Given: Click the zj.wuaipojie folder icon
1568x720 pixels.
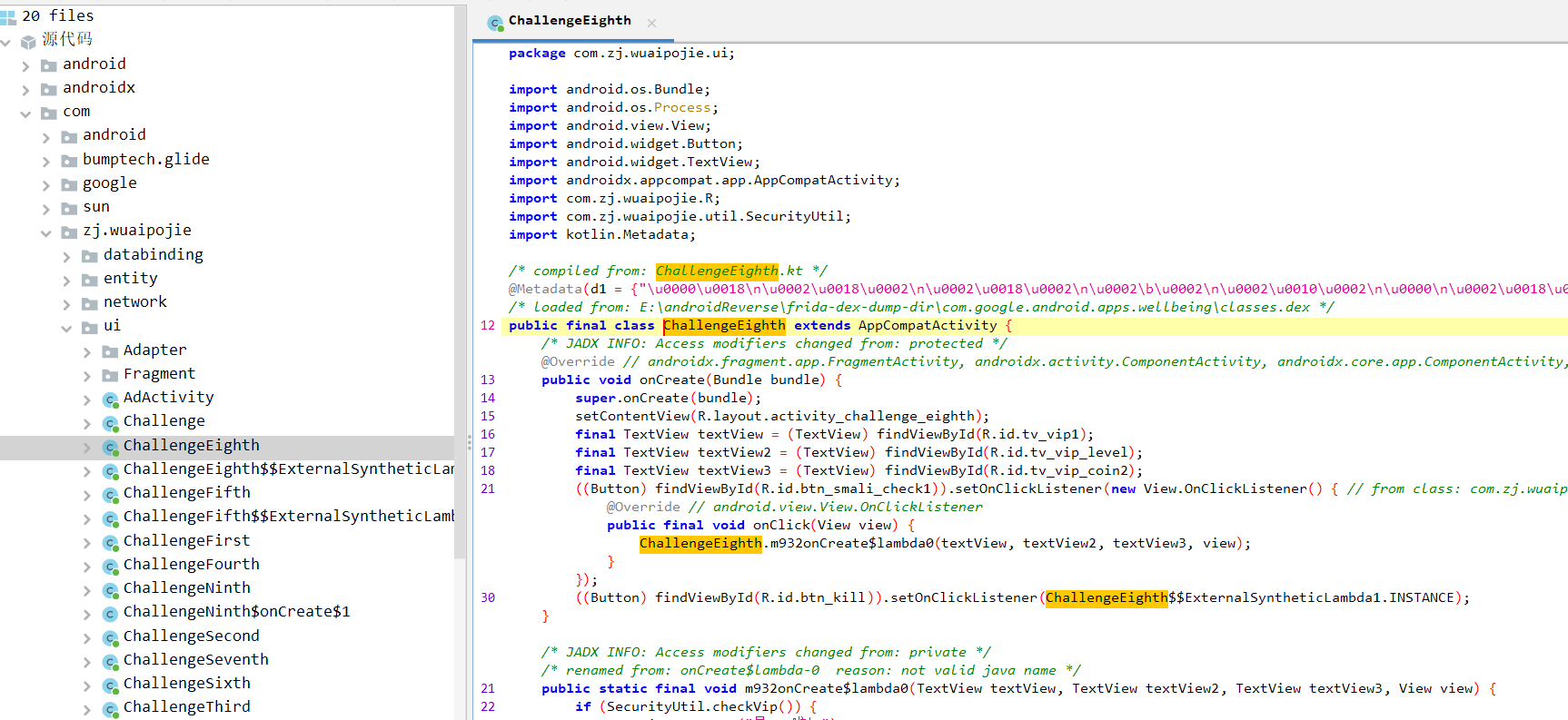Looking at the screenshot, I should pyautogui.click(x=69, y=232).
